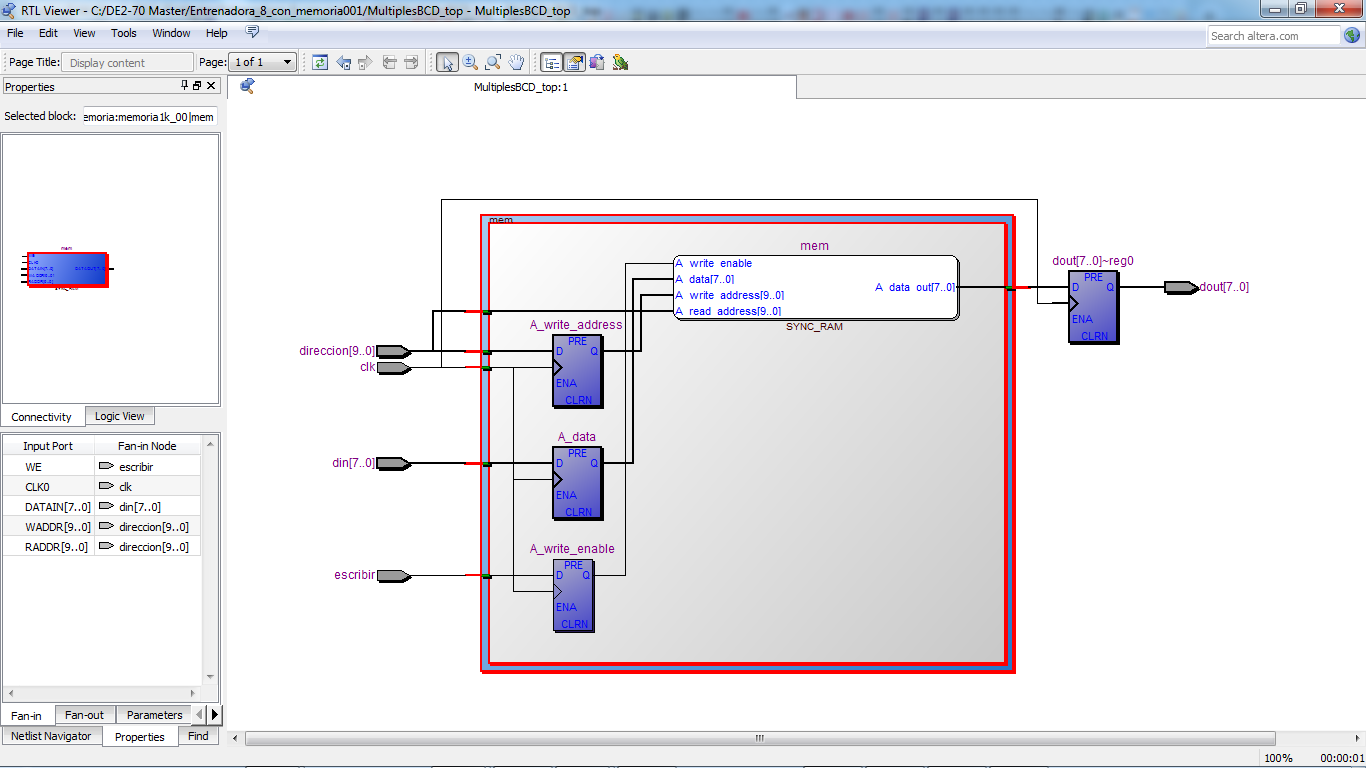Click the speech bubble icon beside Help
This screenshot has height=768, width=1366.
pos(252,32)
